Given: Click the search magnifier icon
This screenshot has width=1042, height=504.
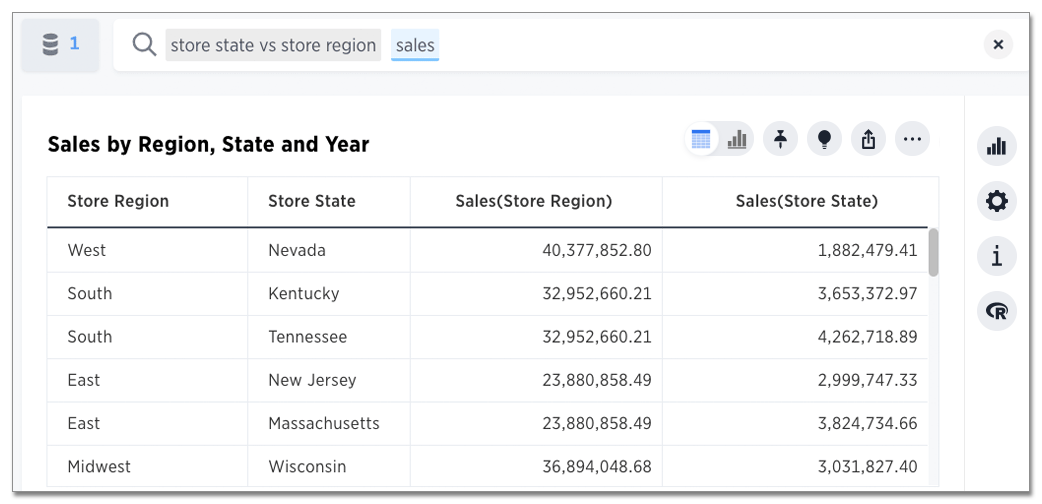Looking at the screenshot, I should [144, 45].
